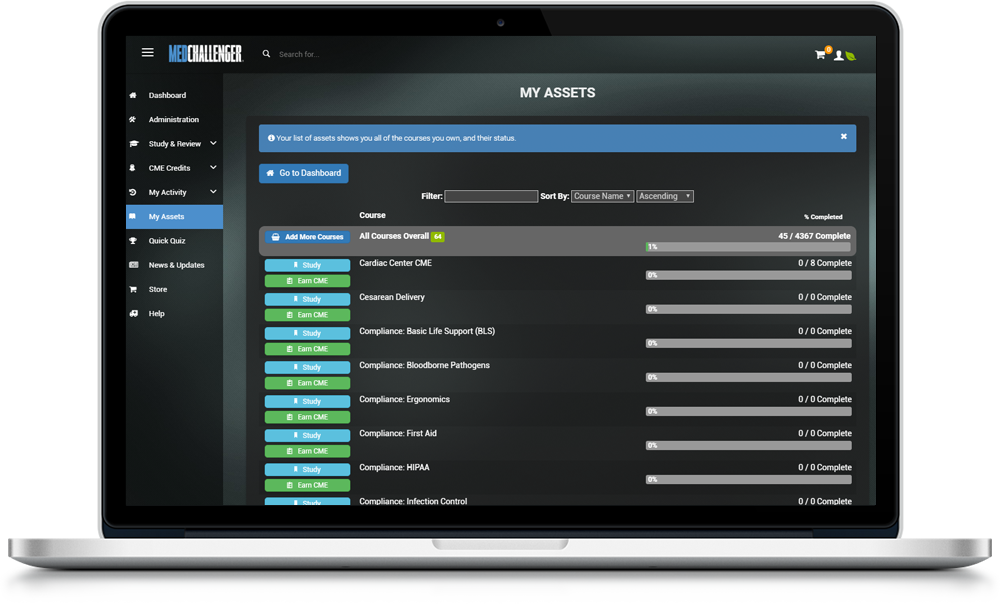
Task: Click the green leaf icon
Action: pyautogui.click(x=850, y=56)
